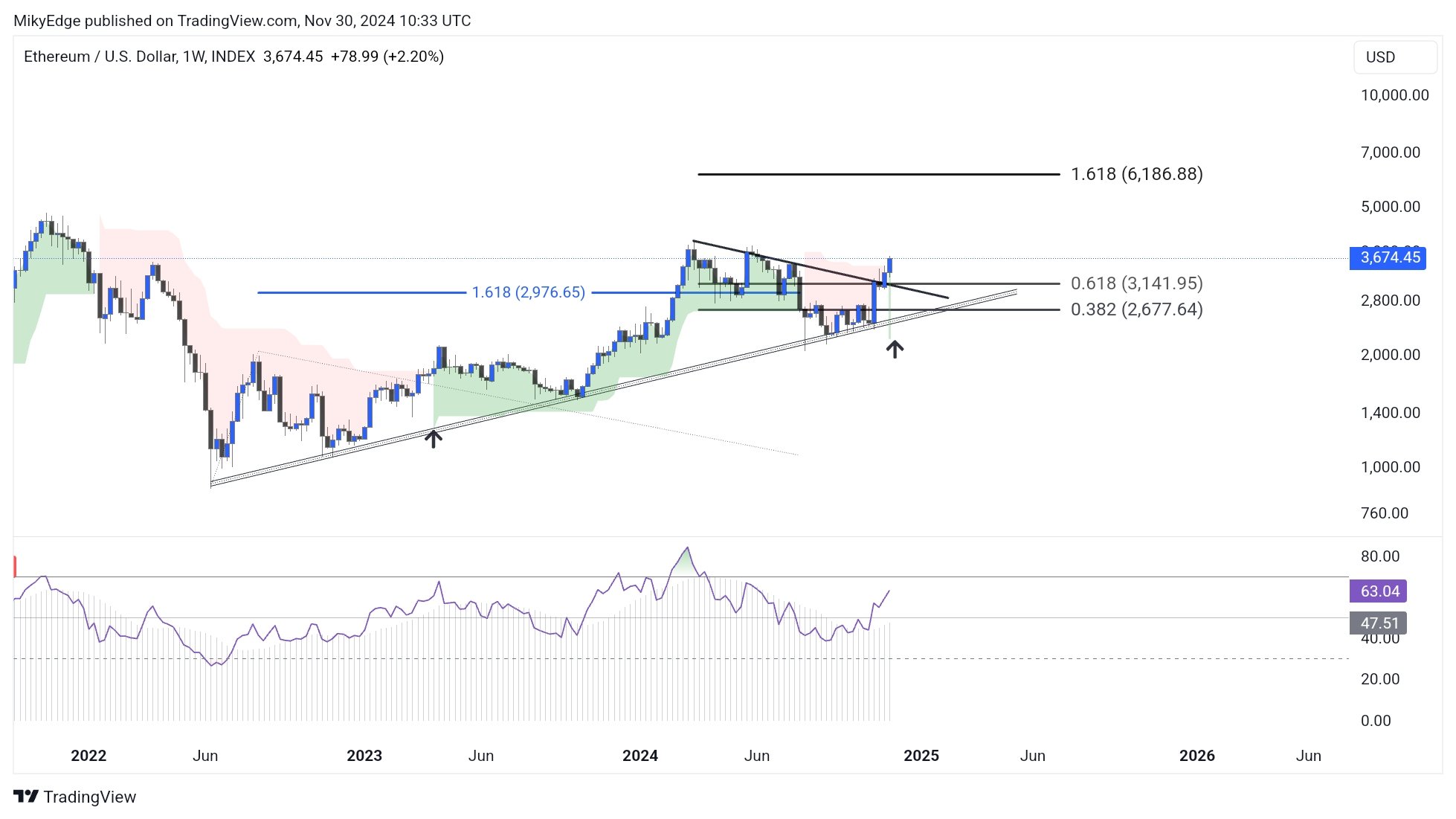
Task: Click the RSI value tag 63.04
Action: [1378, 591]
